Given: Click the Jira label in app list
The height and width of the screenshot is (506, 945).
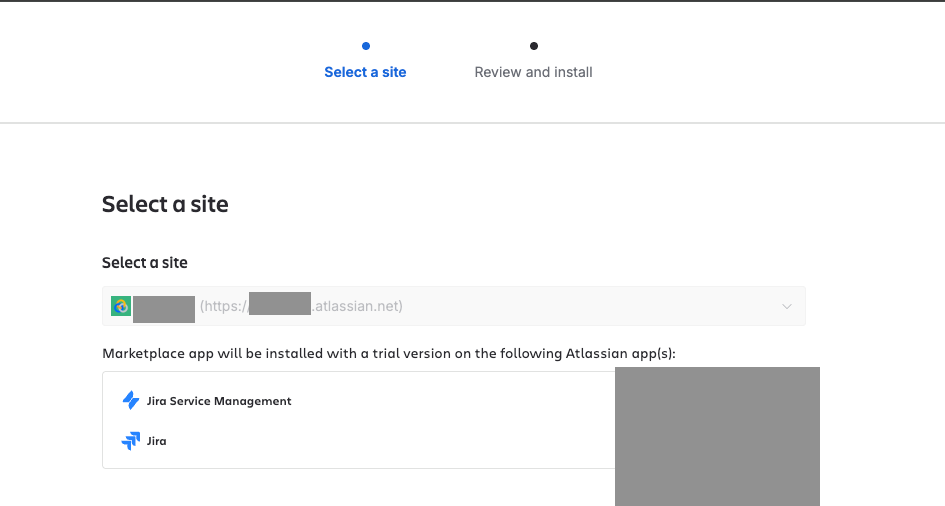Looking at the screenshot, I should [x=157, y=441].
